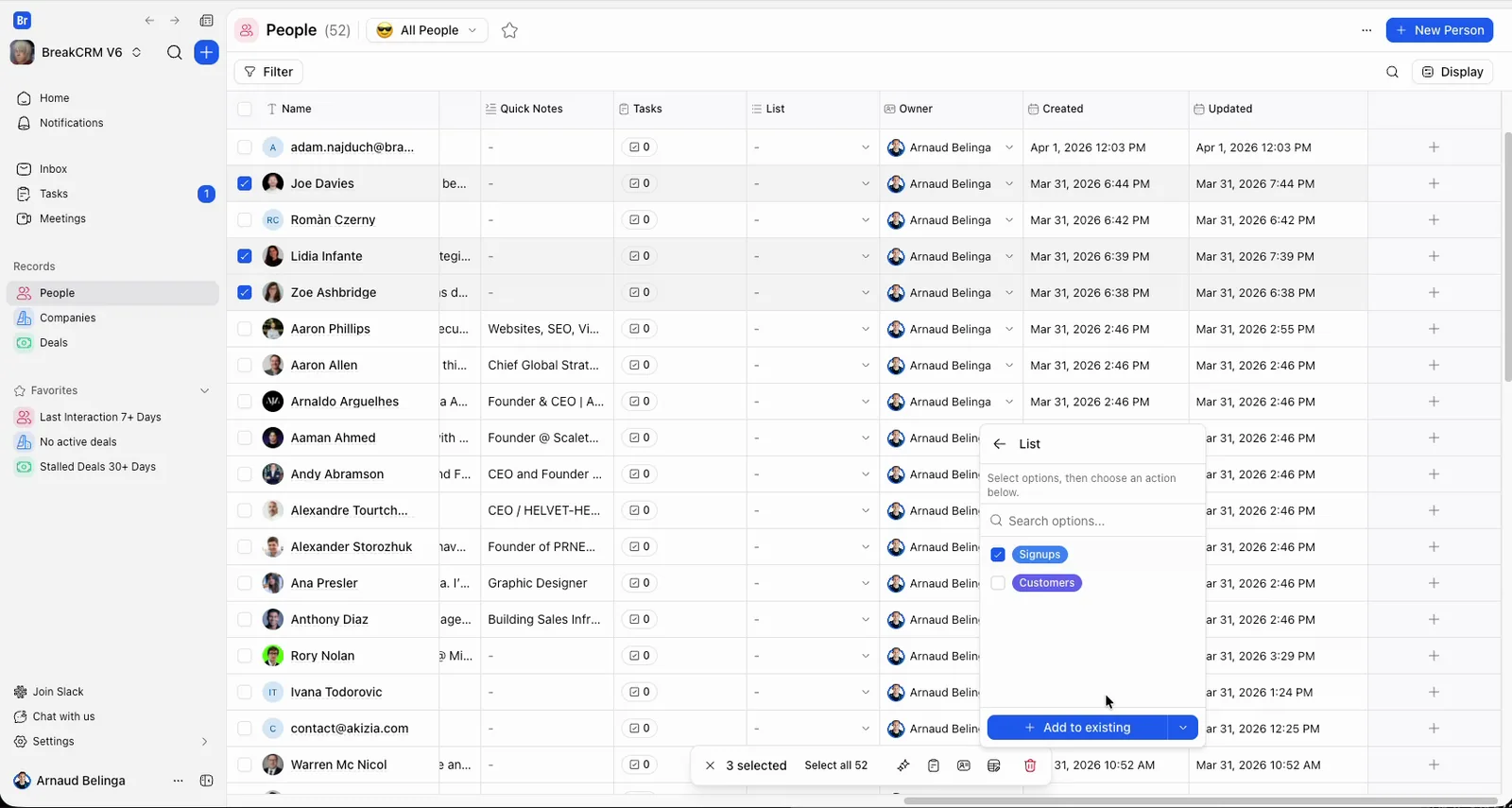
Task: Delete selected people with the red trash icon
Action: click(1030, 765)
